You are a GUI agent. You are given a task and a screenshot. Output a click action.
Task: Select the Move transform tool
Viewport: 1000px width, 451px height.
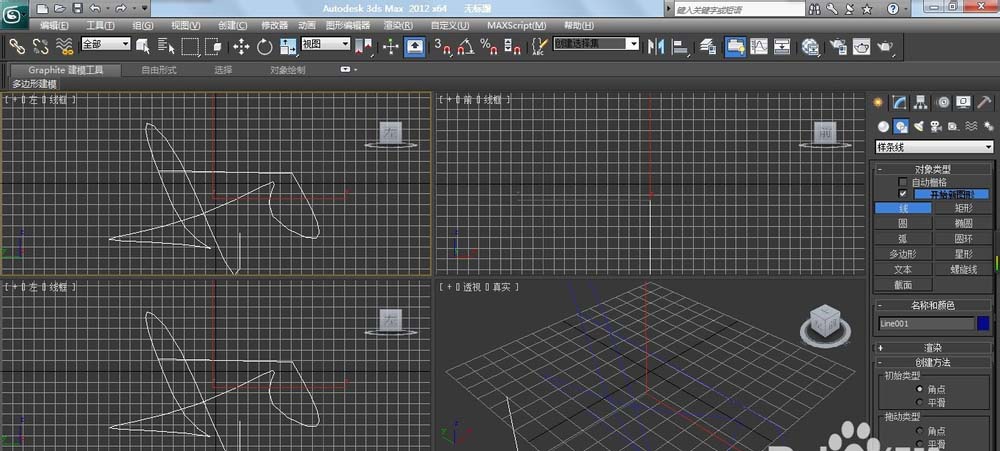coord(241,46)
